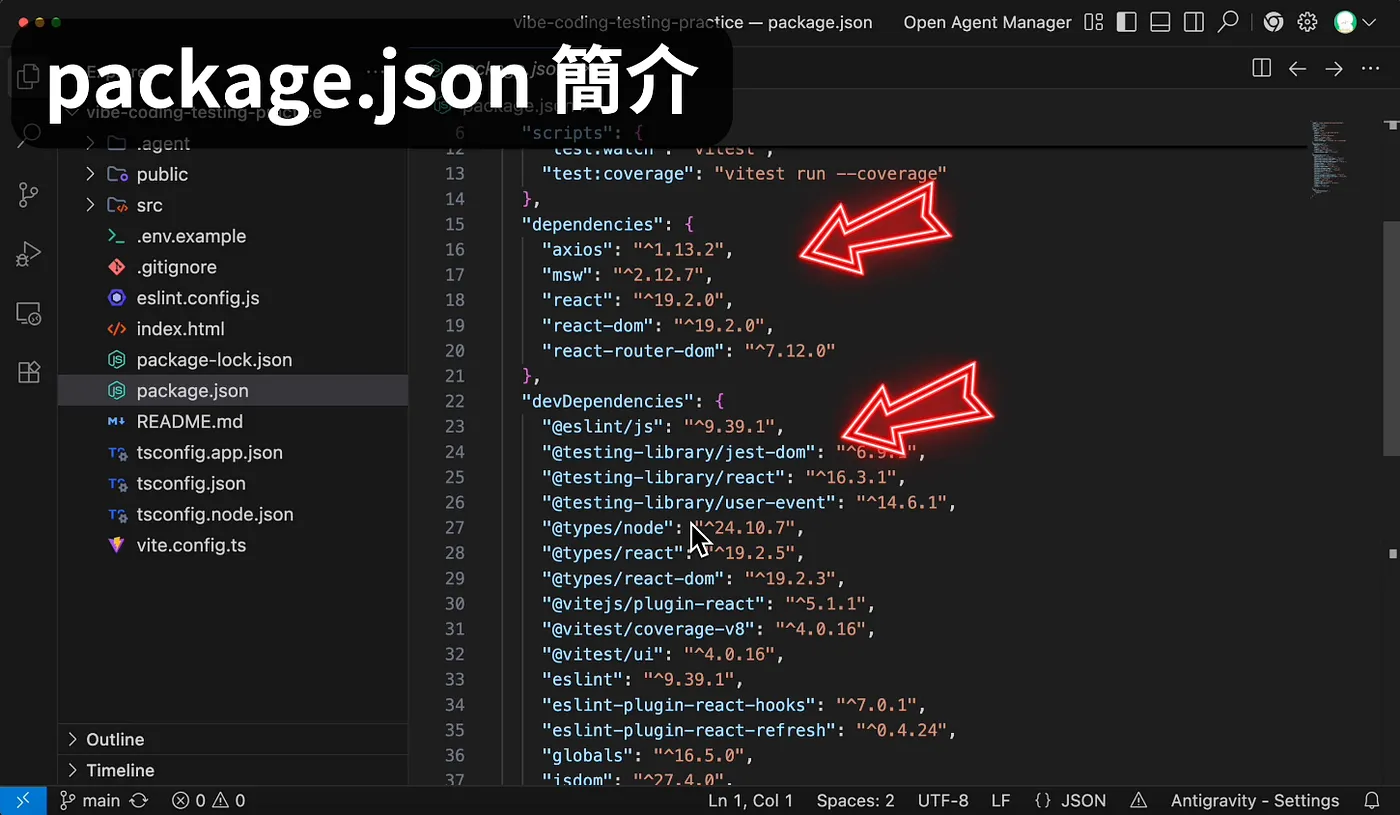Viewport: 1400px width, 815px height.
Task: Open the Remote Explorer activity icon
Action: tap(28, 314)
